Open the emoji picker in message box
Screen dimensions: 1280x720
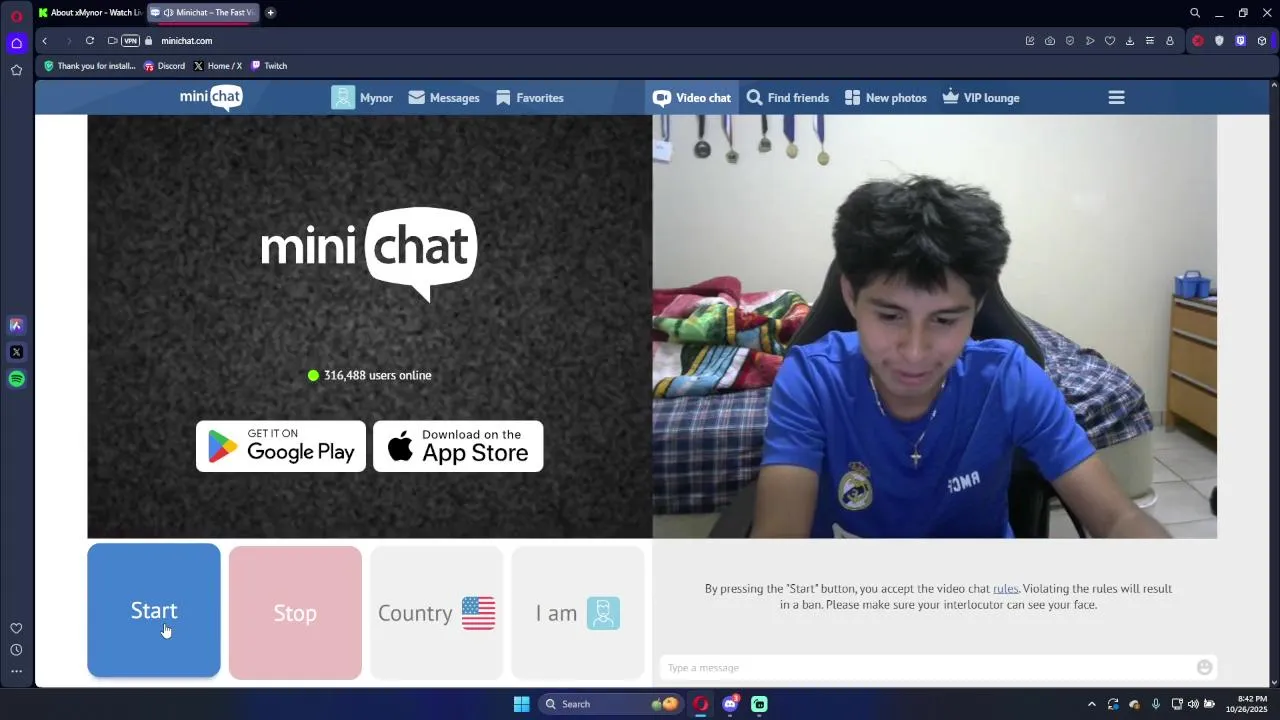[x=1205, y=667]
